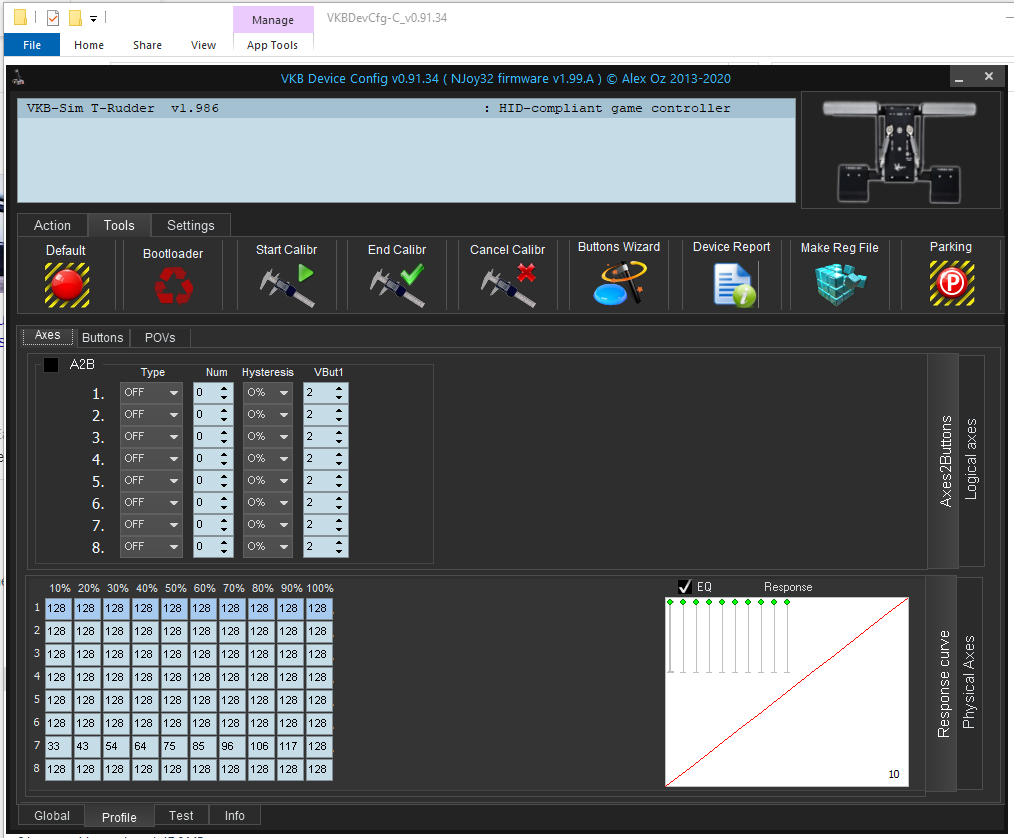1014x838 pixels.
Task: Select the VKB-Sim T-Rudder device entry
Action: pos(406,109)
